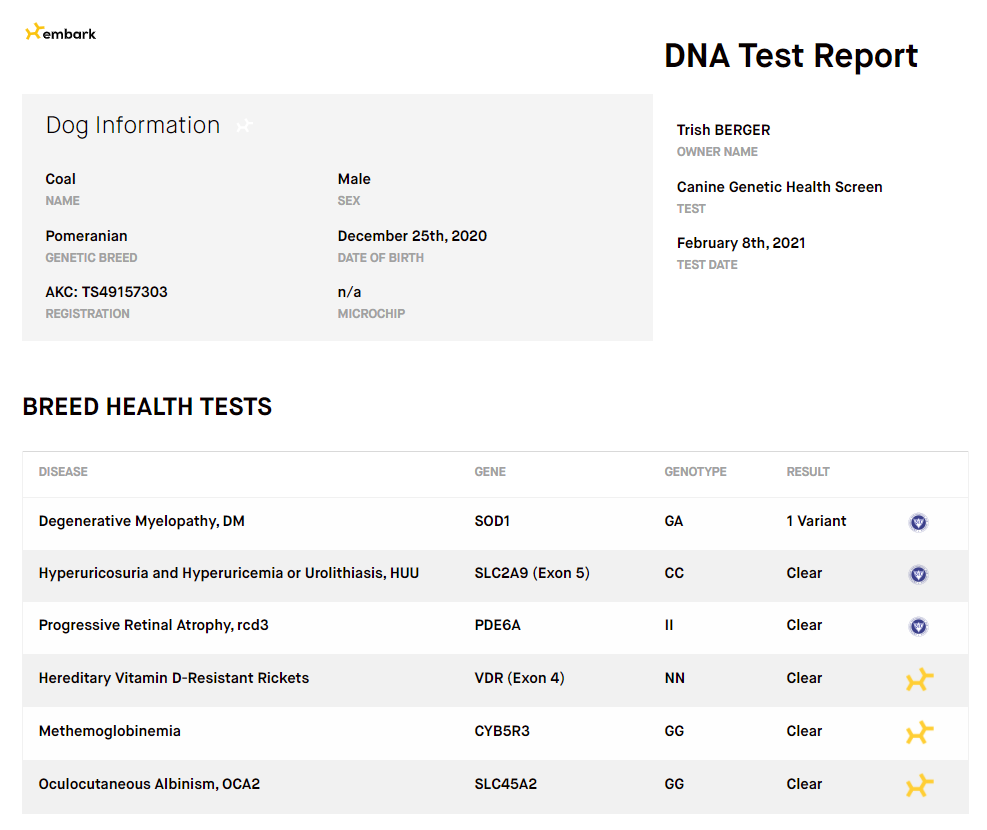The image size is (987, 830).
Task: Click the owner name Trish BERGER
Action: coord(723,130)
